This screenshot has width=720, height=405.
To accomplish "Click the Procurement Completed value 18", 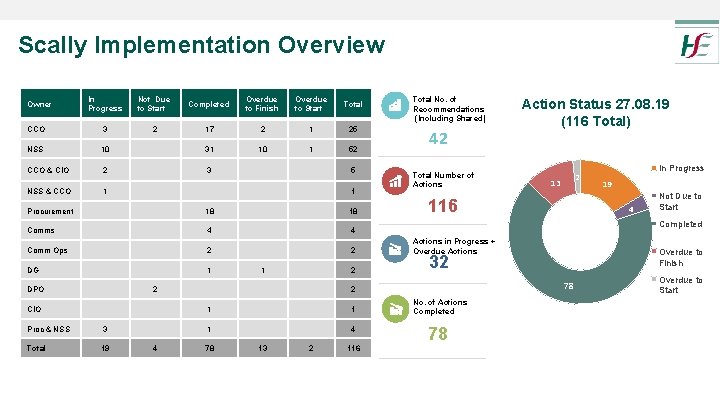I will [209, 211].
